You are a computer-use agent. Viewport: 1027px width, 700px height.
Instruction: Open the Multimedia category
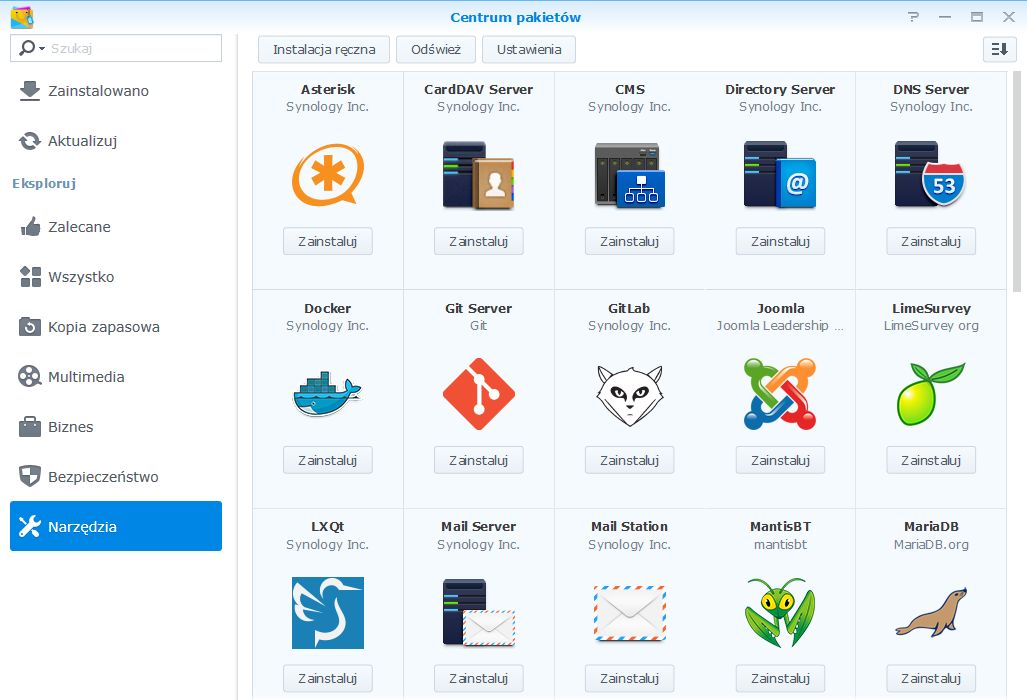[x=116, y=377]
